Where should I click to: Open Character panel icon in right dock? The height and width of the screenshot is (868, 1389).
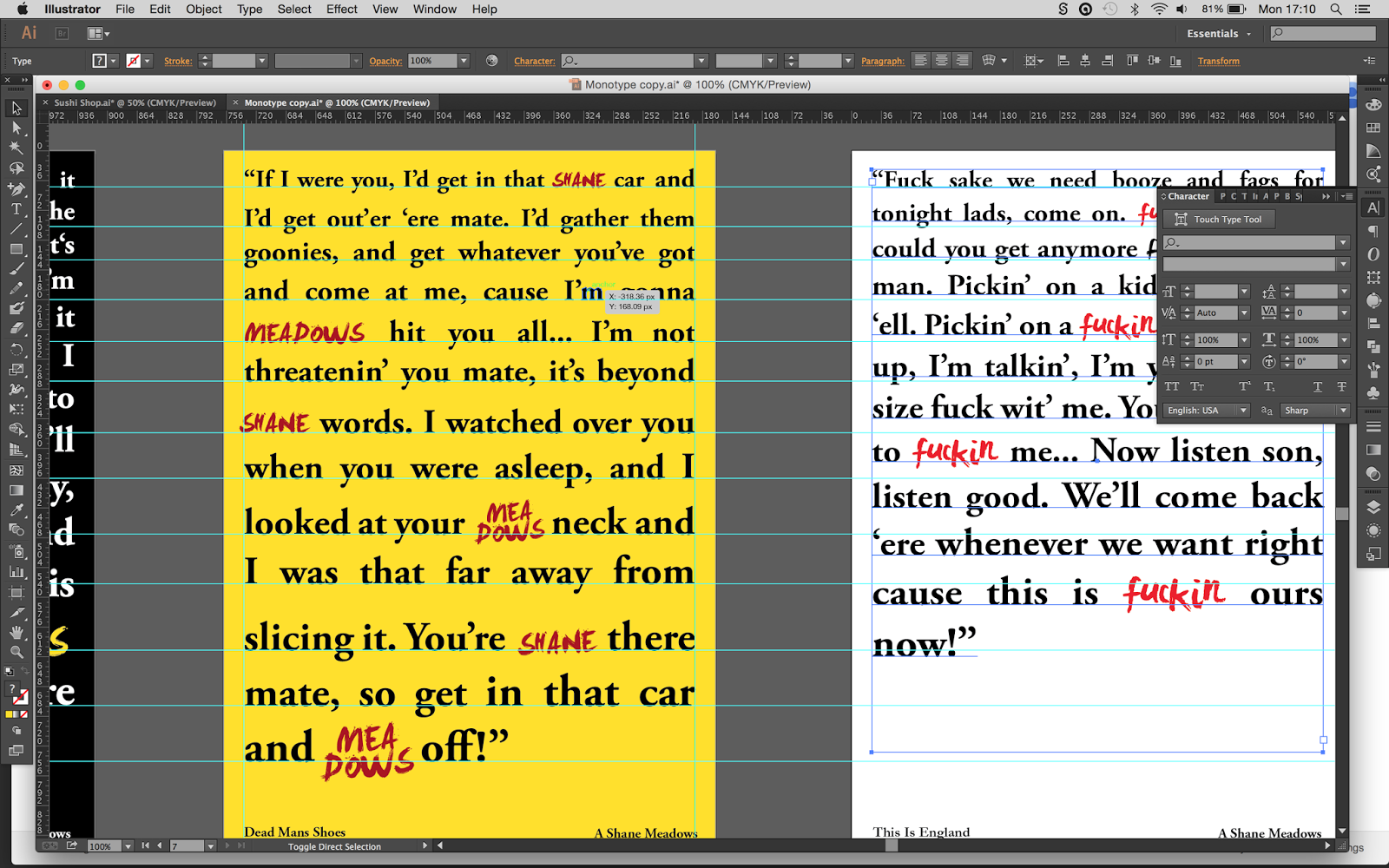click(x=1373, y=208)
